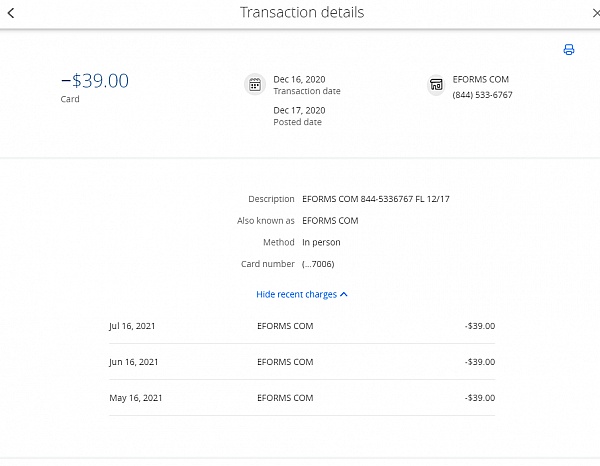
Task: Select the Description text EFORMS COM 844-5336767
Action: tap(375, 199)
